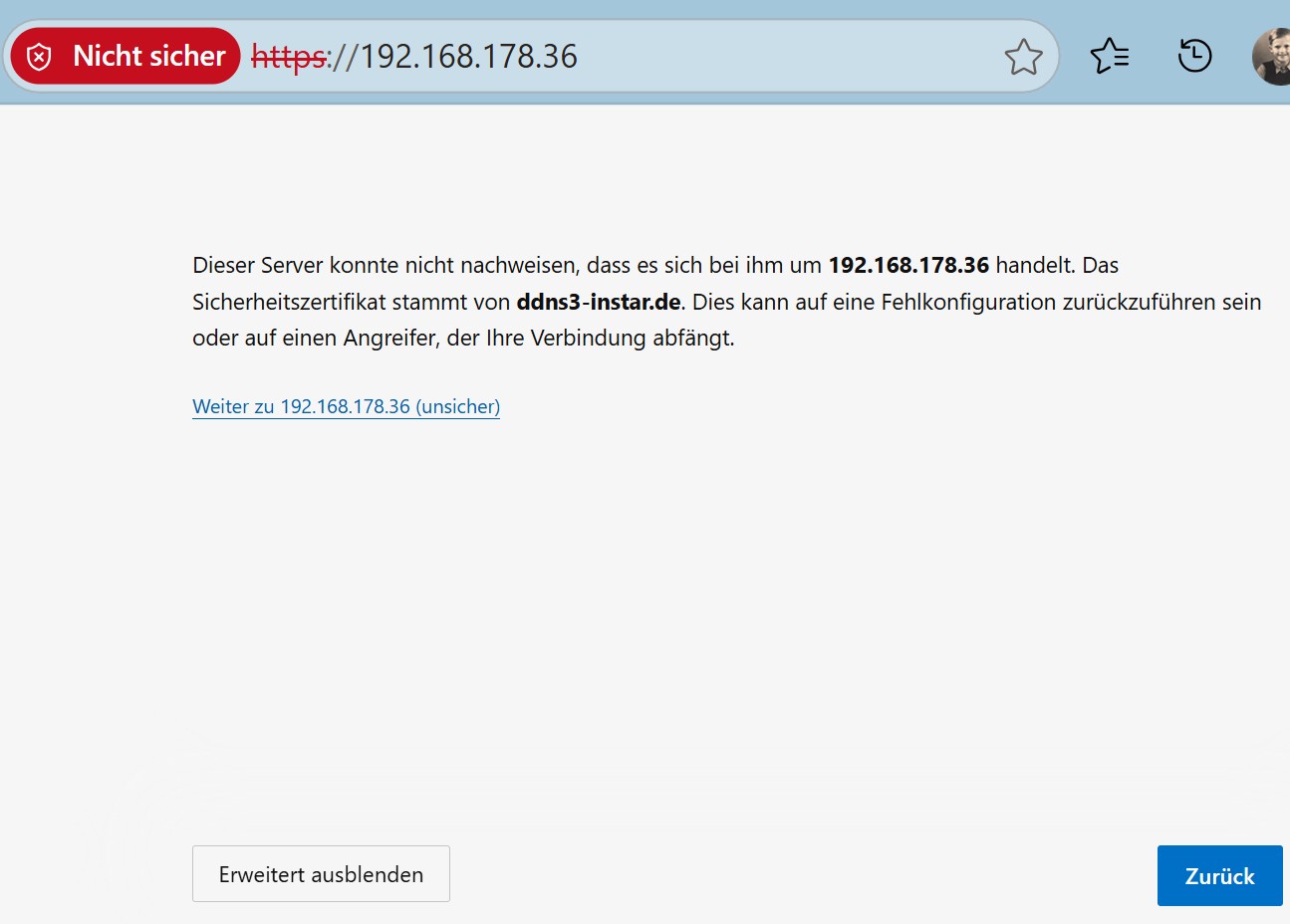
Task: Follow "Weiter zu 192.168.178.36 (unsicher)" link
Action: coord(346,406)
